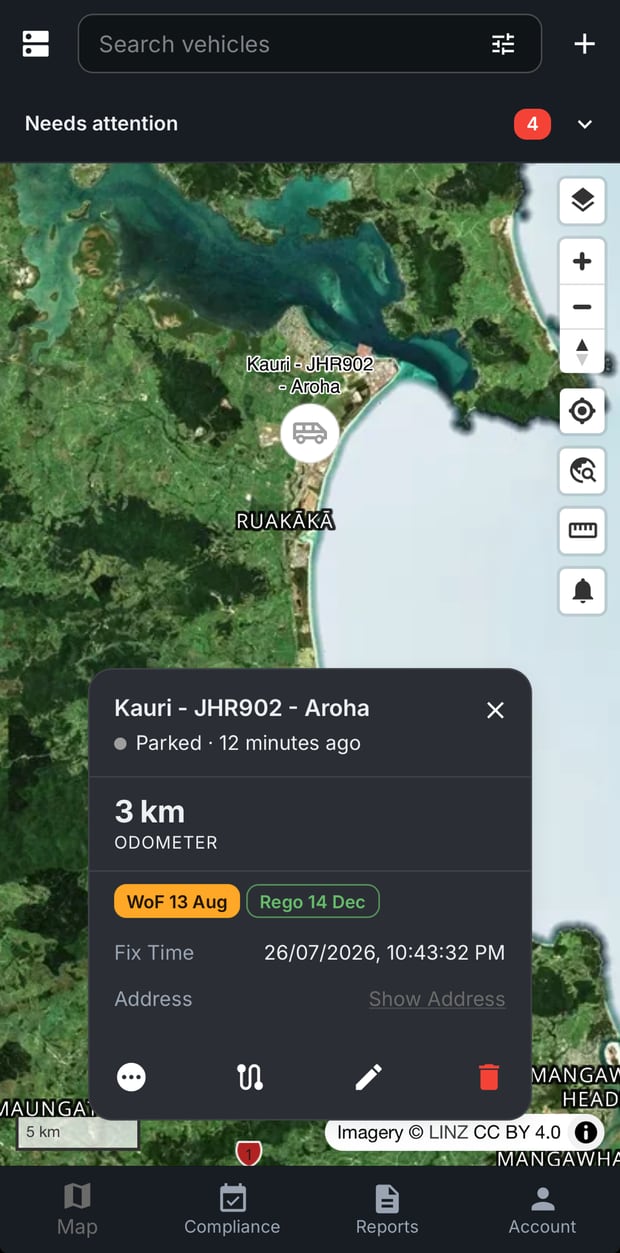The width and height of the screenshot is (620, 1253).
Task: Close the Kauri vehicle popup
Action: 495,710
